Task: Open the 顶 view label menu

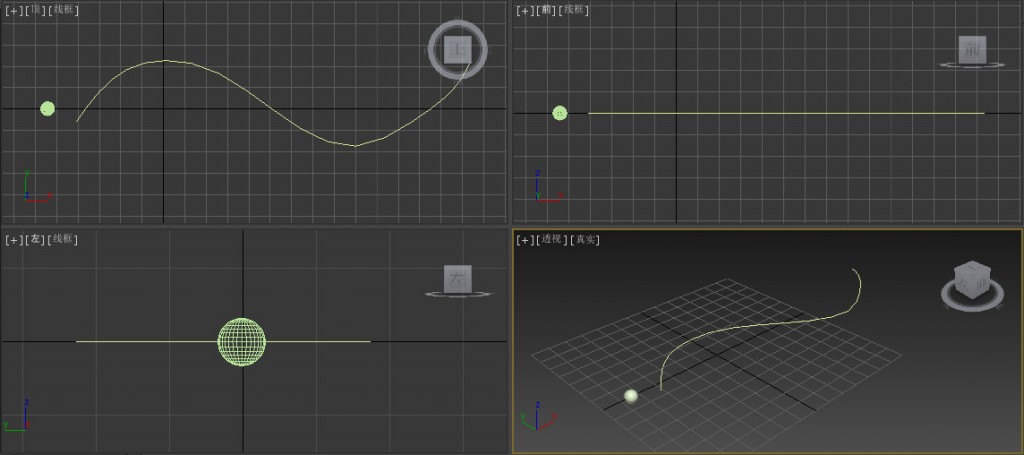Action: click(35, 10)
